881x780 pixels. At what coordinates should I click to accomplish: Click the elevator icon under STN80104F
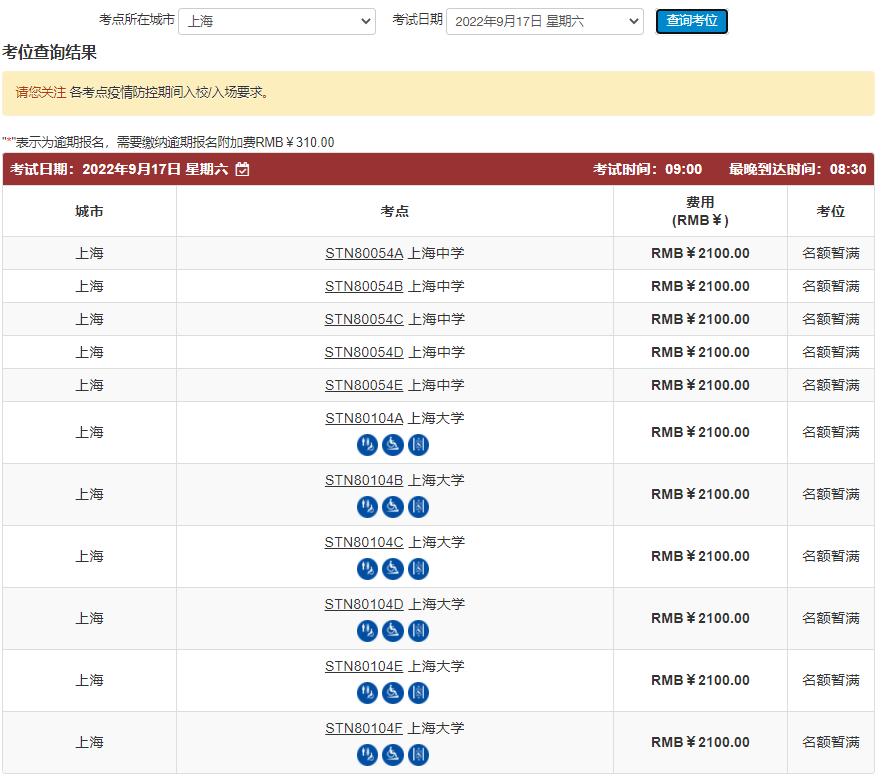(x=418, y=755)
